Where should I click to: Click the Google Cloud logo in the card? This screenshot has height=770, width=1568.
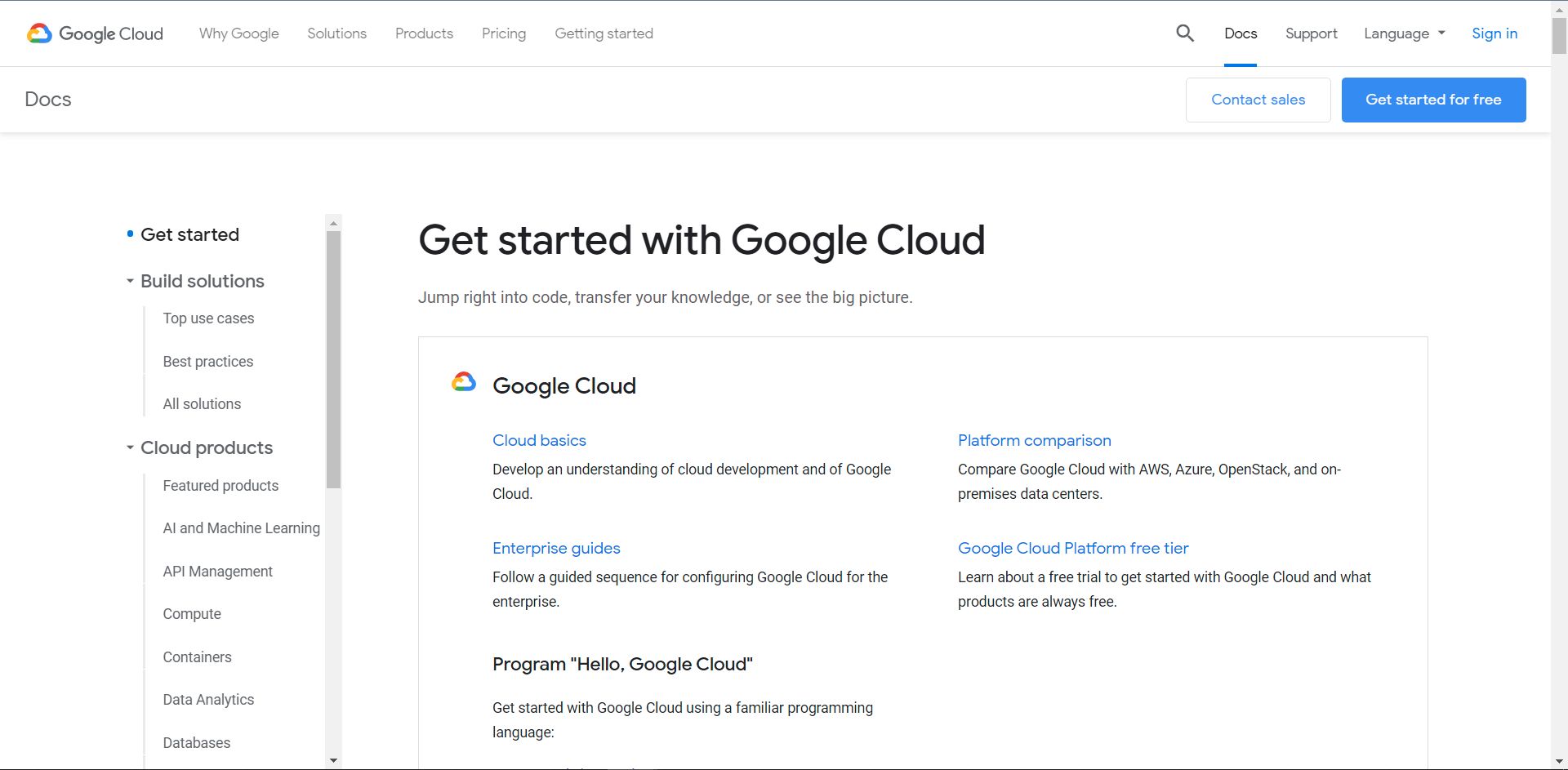(x=464, y=382)
